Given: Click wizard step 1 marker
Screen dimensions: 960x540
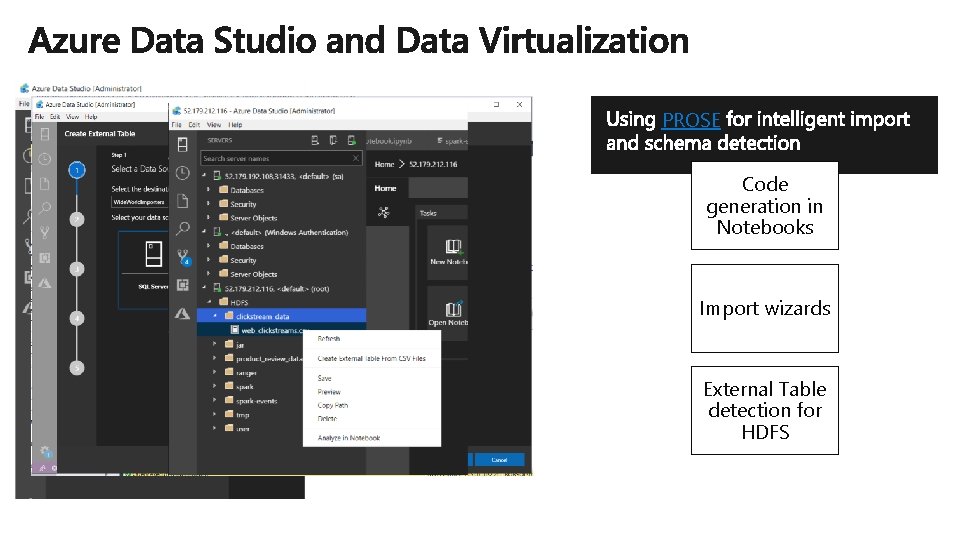Looking at the screenshot, I should pyautogui.click(x=77, y=170).
